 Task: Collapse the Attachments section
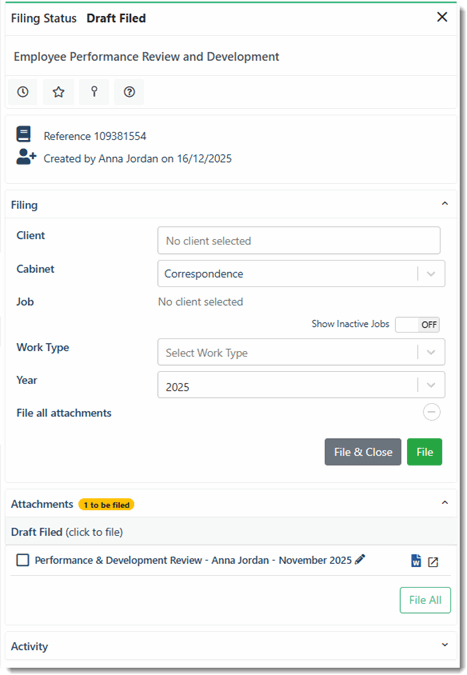pos(445,502)
